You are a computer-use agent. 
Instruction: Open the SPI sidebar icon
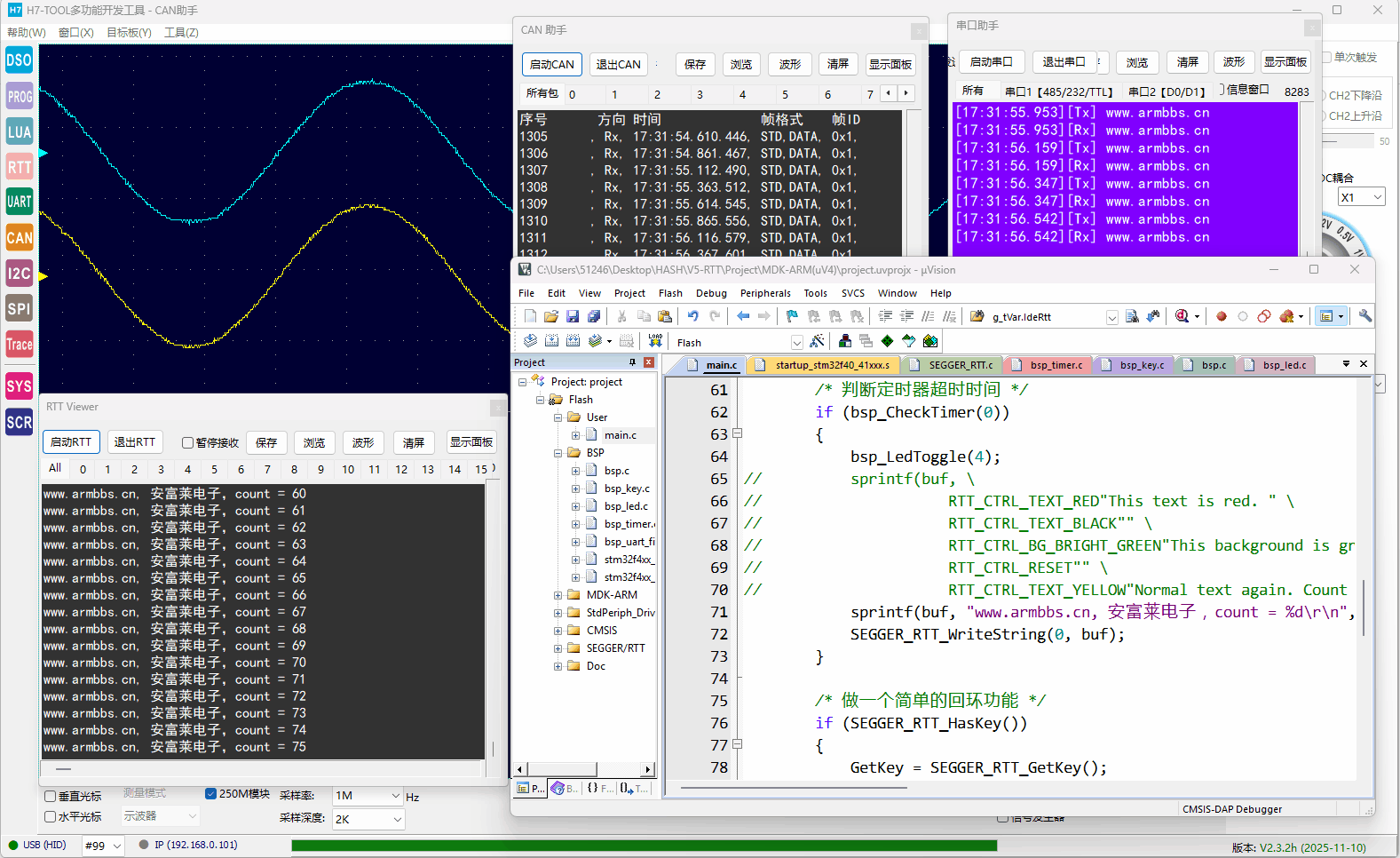click(19, 309)
